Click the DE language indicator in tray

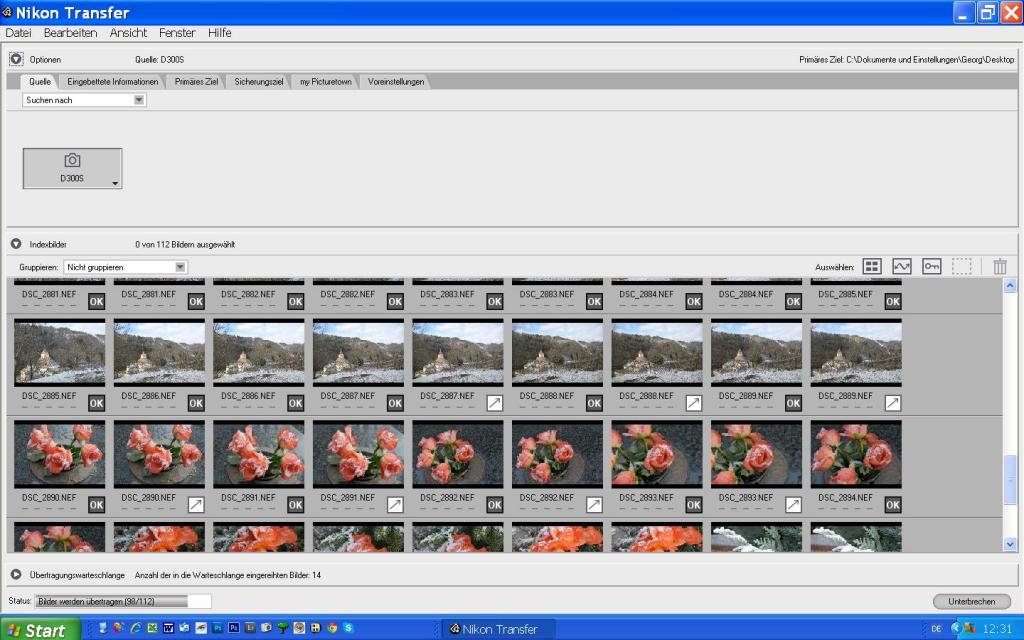936,629
